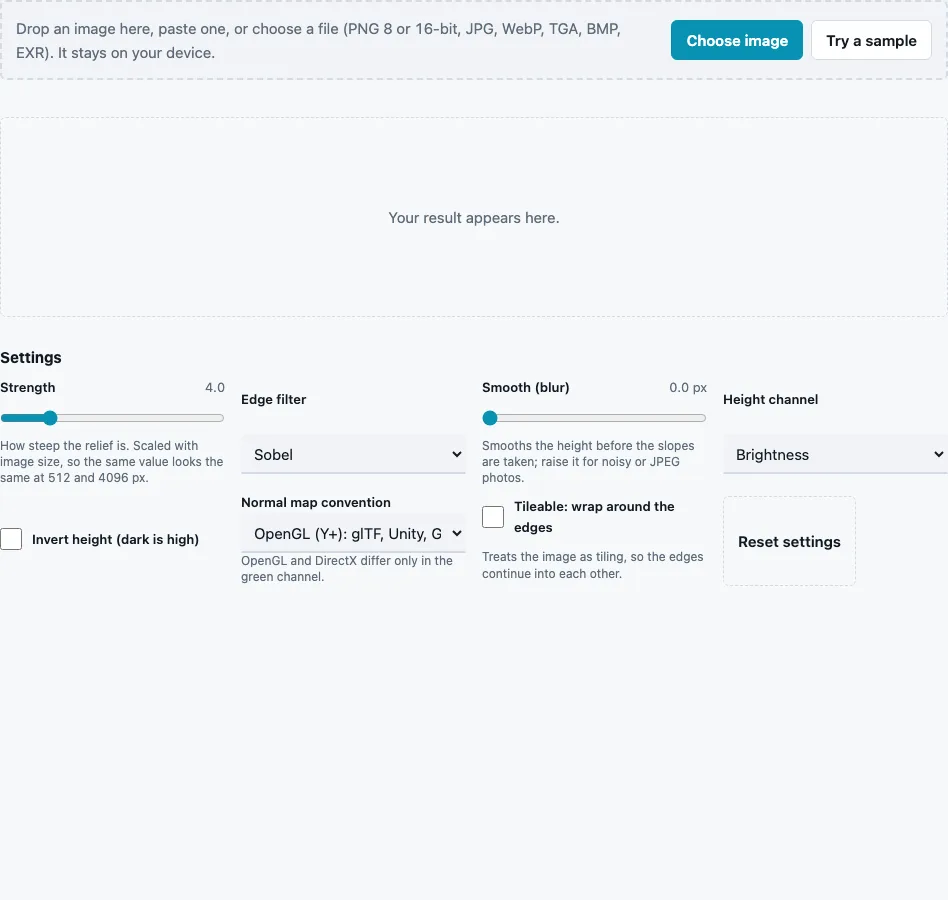
Task: Click the Settings heading
Action: click(x=31, y=357)
